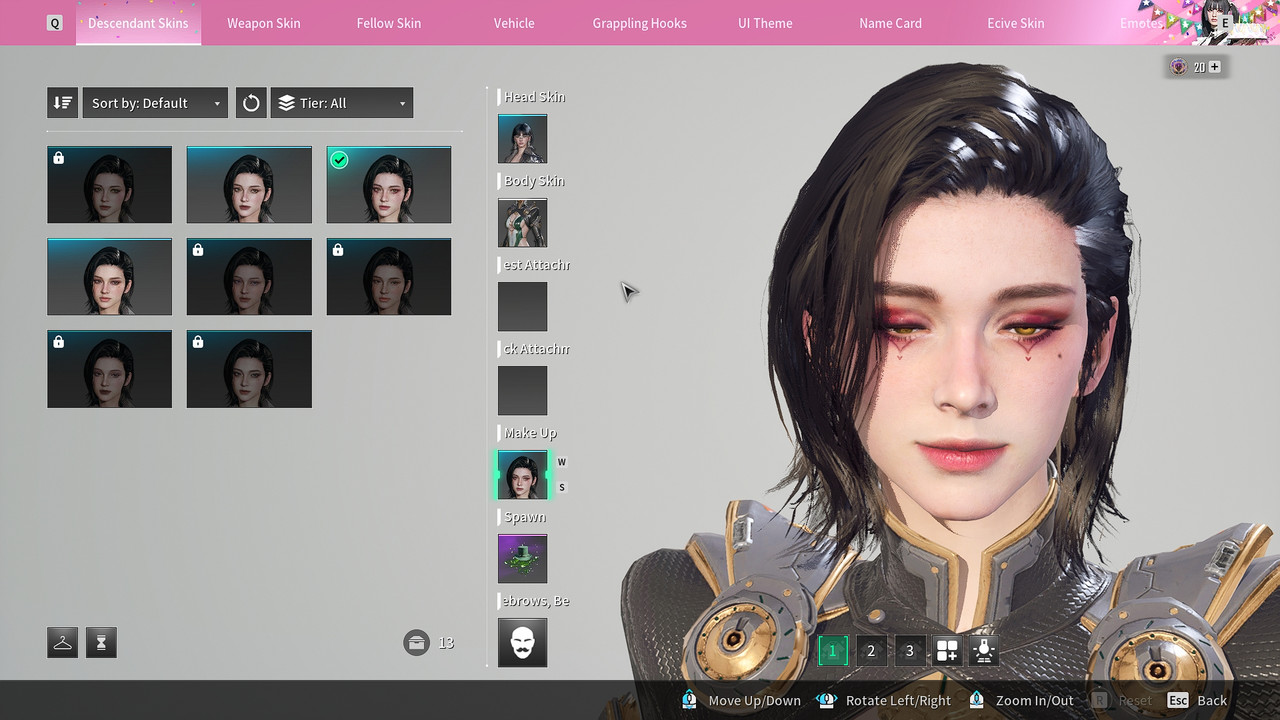This screenshot has width=1280, height=720.
Task: Click the refresh filter icon
Action: [251, 103]
